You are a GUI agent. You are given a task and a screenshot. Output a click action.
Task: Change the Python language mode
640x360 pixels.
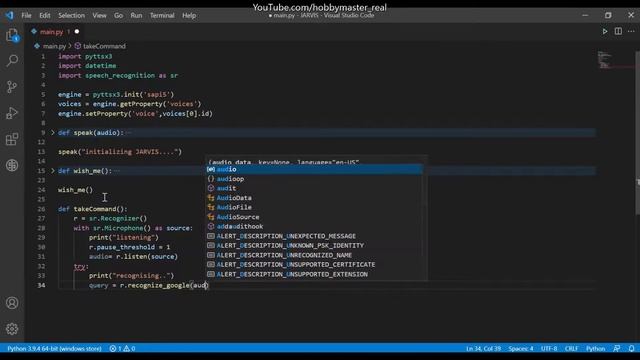(596, 349)
